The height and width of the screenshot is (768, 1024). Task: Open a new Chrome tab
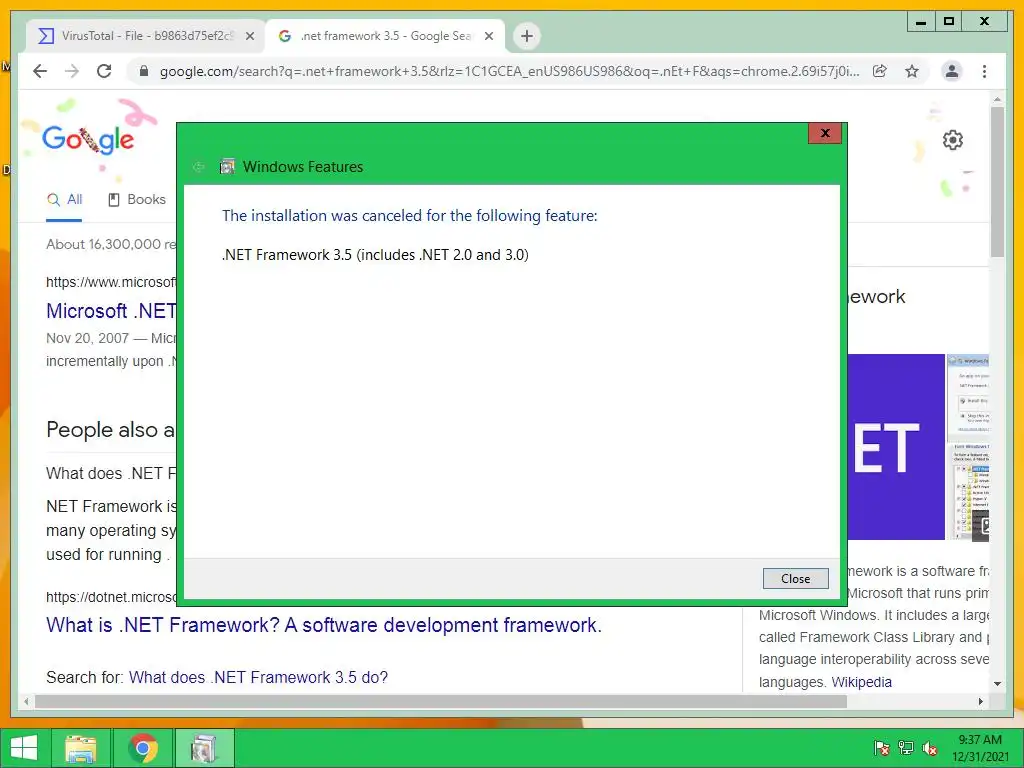[x=527, y=36]
